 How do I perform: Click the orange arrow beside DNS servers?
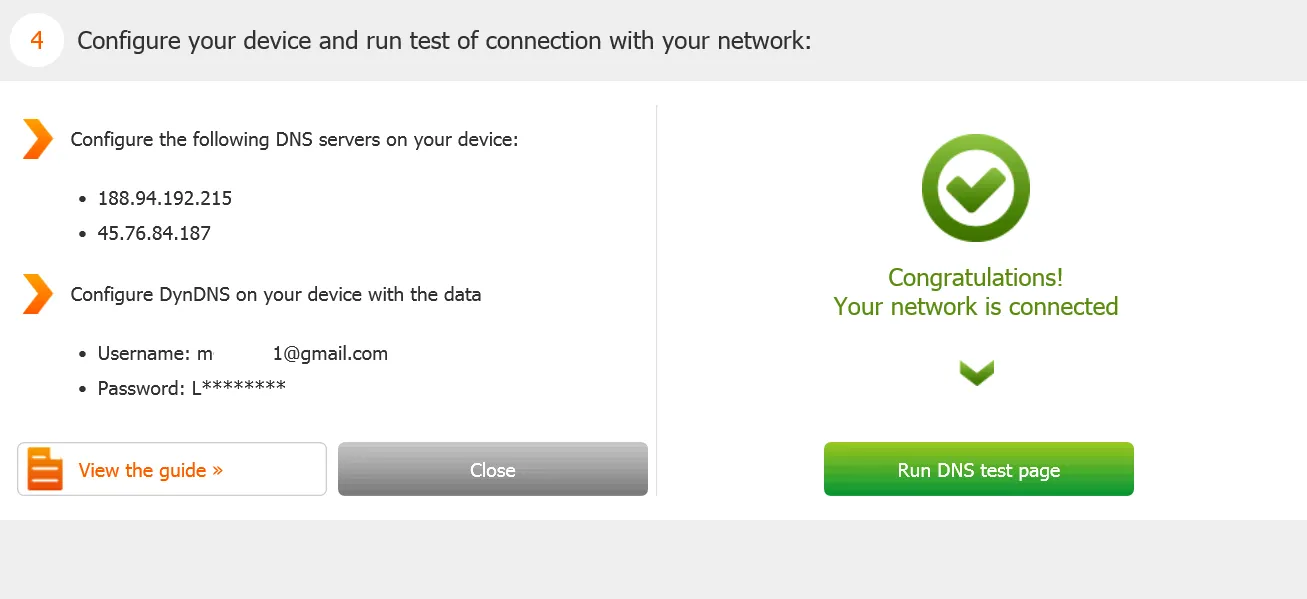click(38, 139)
